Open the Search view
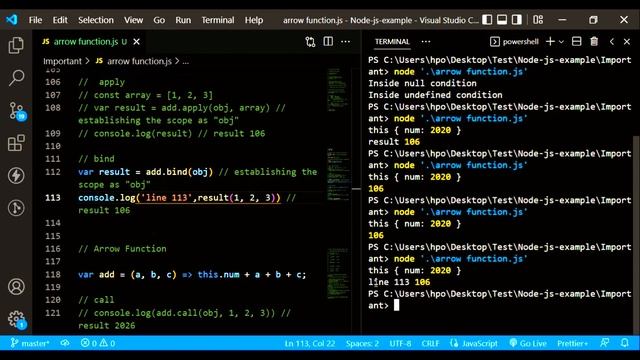 click(x=16, y=78)
